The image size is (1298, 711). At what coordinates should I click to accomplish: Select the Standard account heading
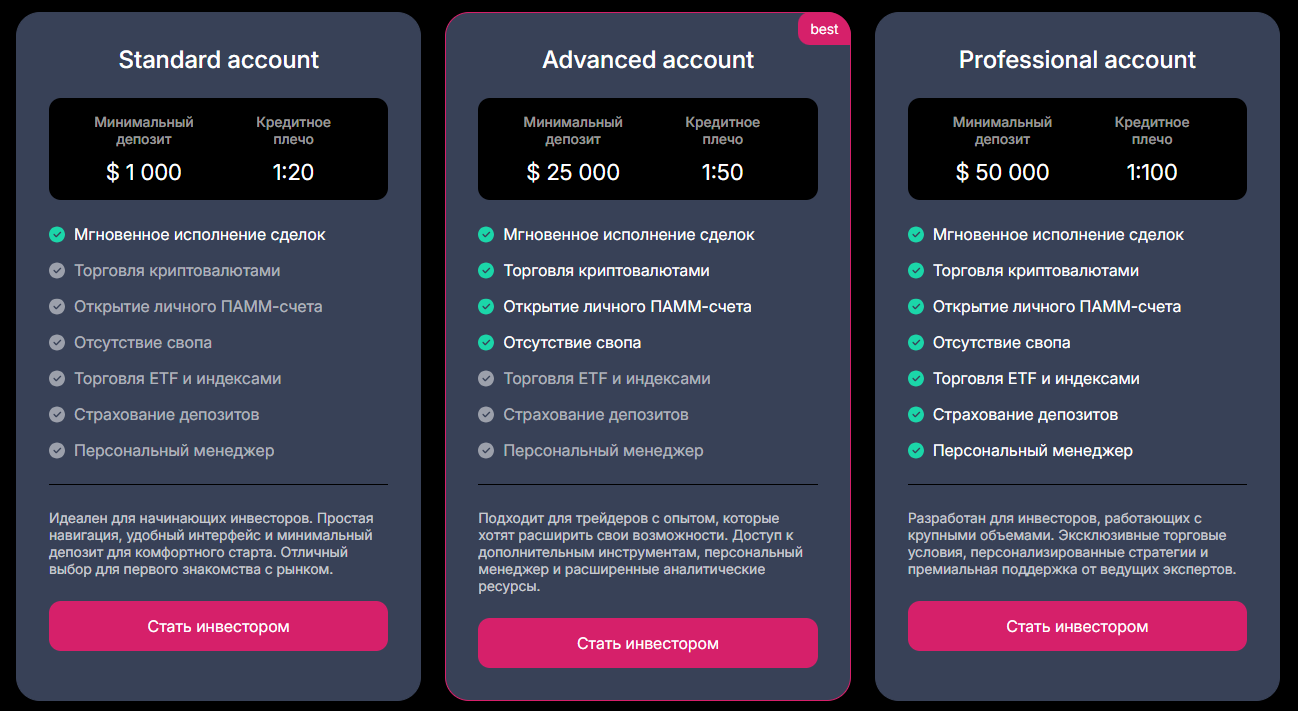coord(219,60)
